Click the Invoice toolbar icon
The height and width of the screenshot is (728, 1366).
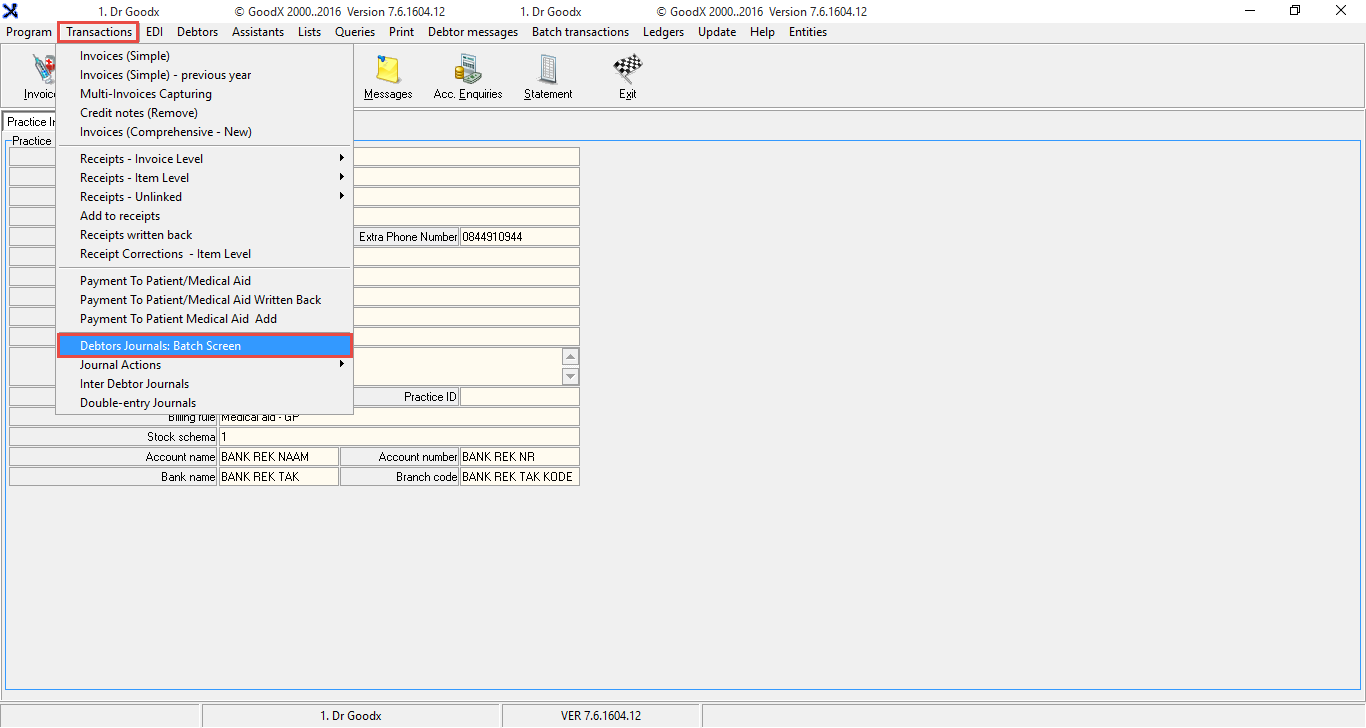click(x=40, y=70)
